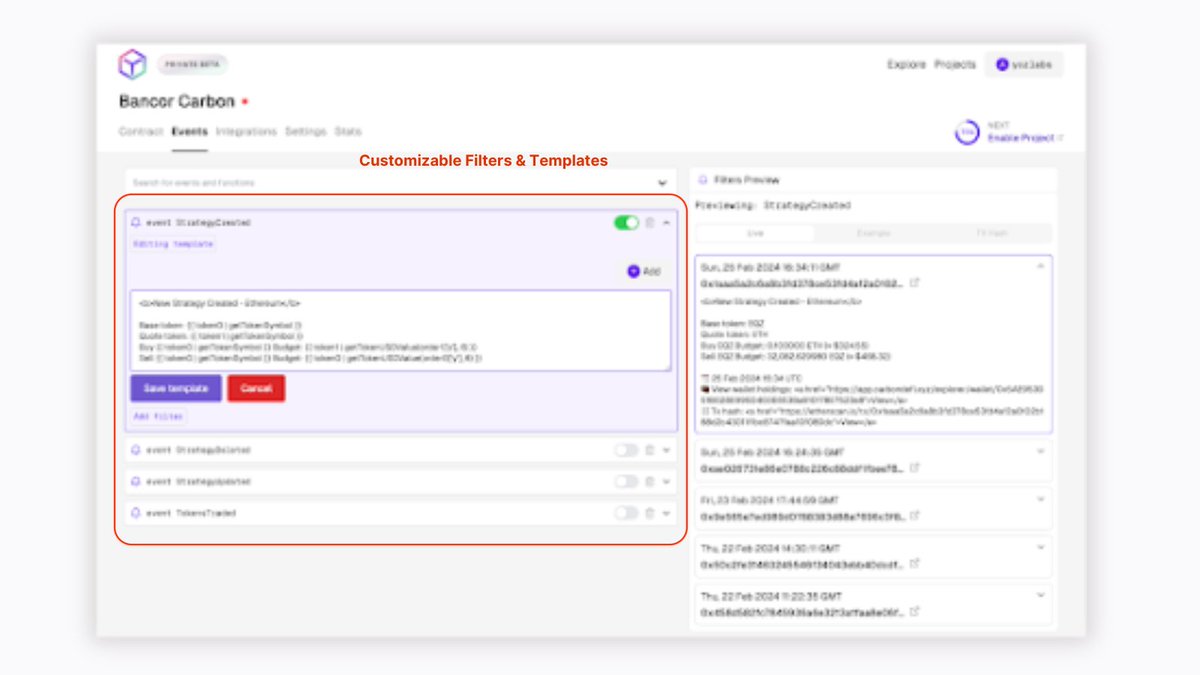Select the TX hash tab in Filters Preview
The width and height of the screenshot is (1200, 675).
pyautogui.click(x=991, y=233)
